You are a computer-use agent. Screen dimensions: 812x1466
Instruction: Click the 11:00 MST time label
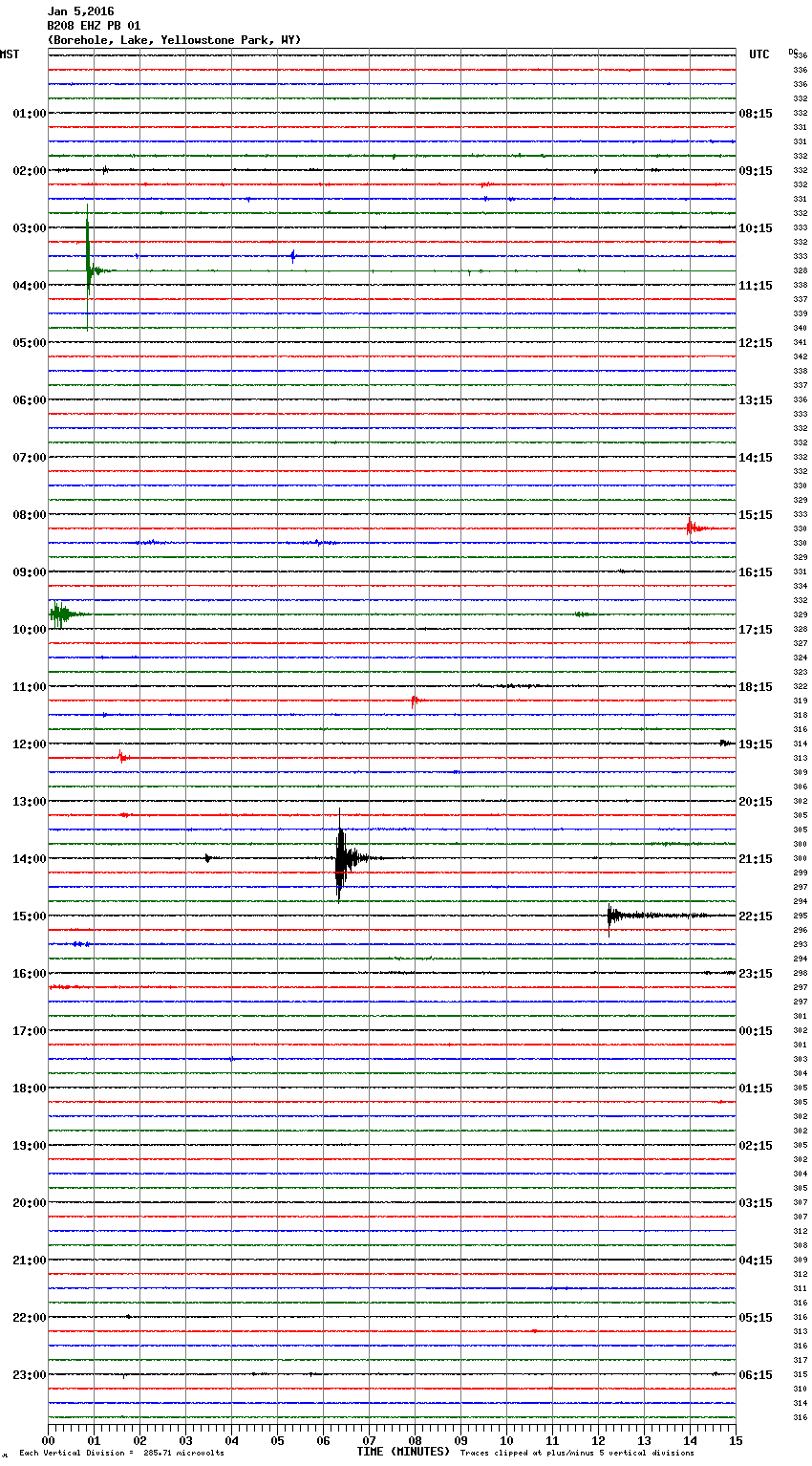[x=30, y=687]
